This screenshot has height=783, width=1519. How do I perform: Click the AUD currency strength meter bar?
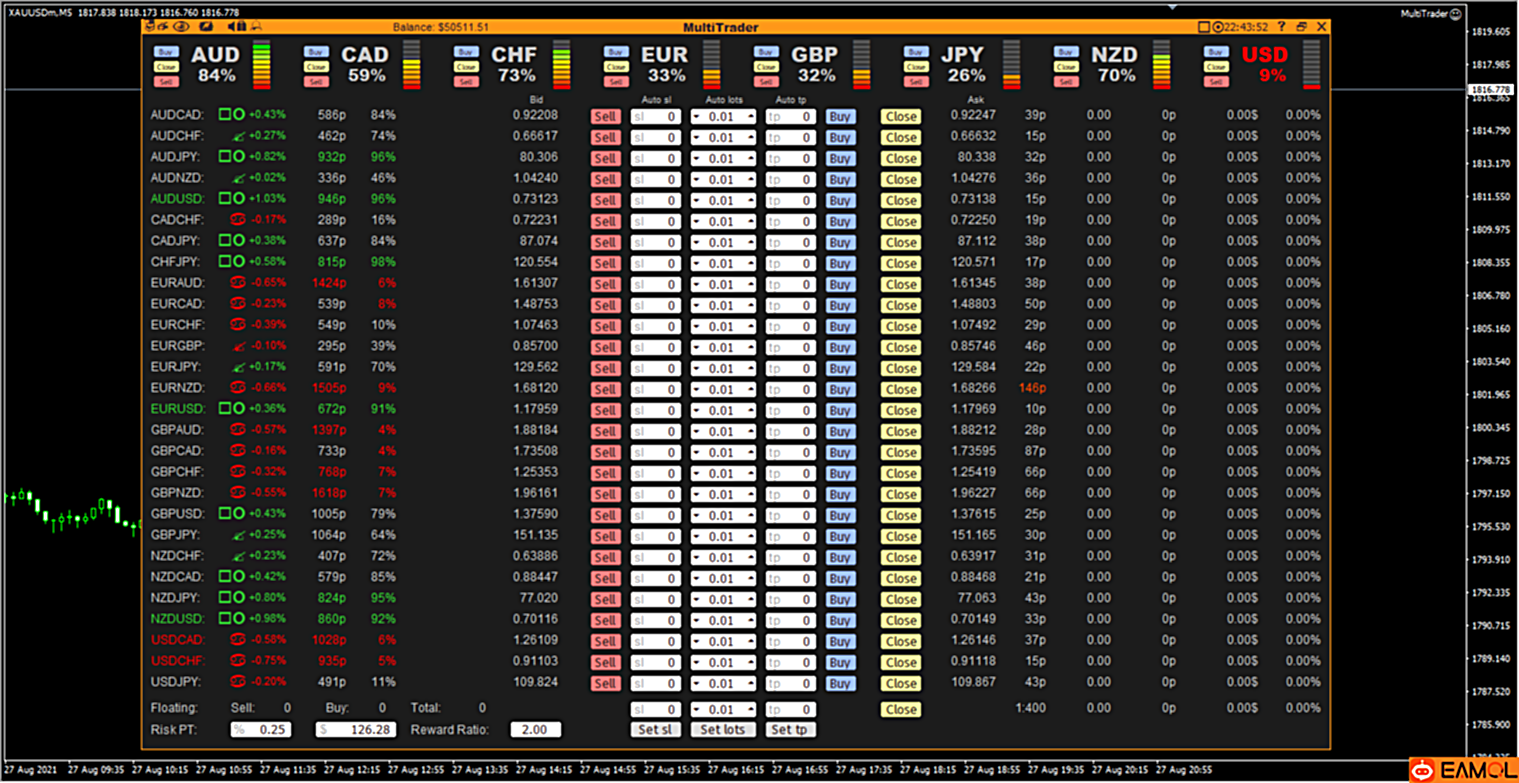pyautogui.click(x=261, y=66)
